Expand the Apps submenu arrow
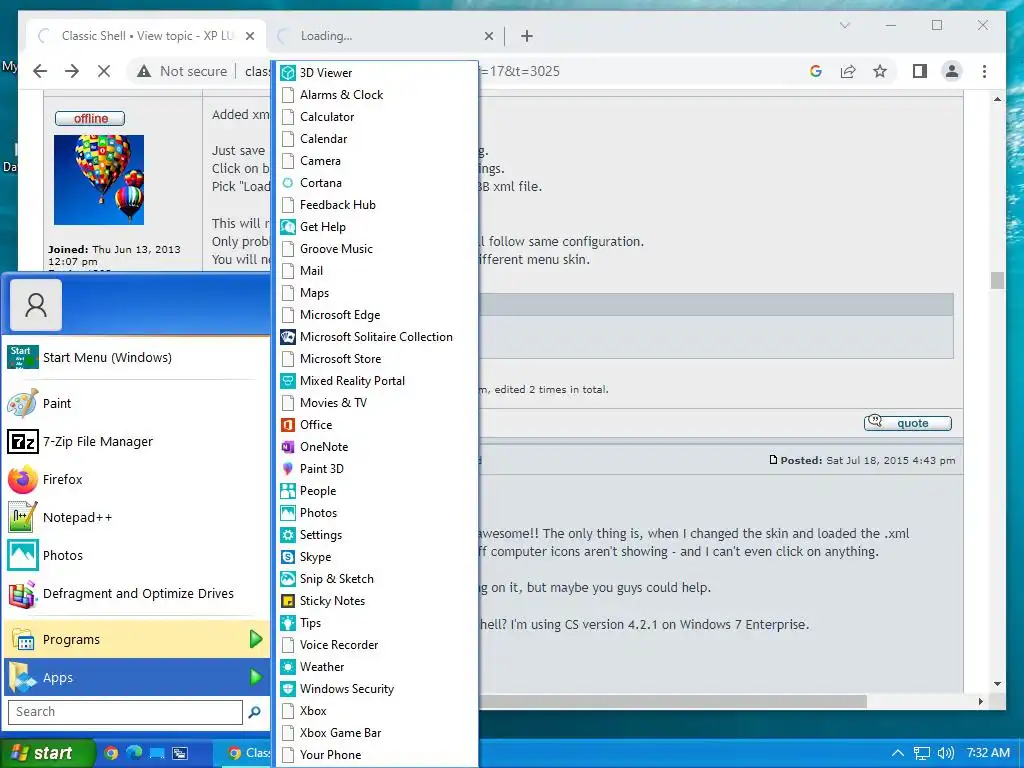The image size is (1024, 768). point(256,677)
